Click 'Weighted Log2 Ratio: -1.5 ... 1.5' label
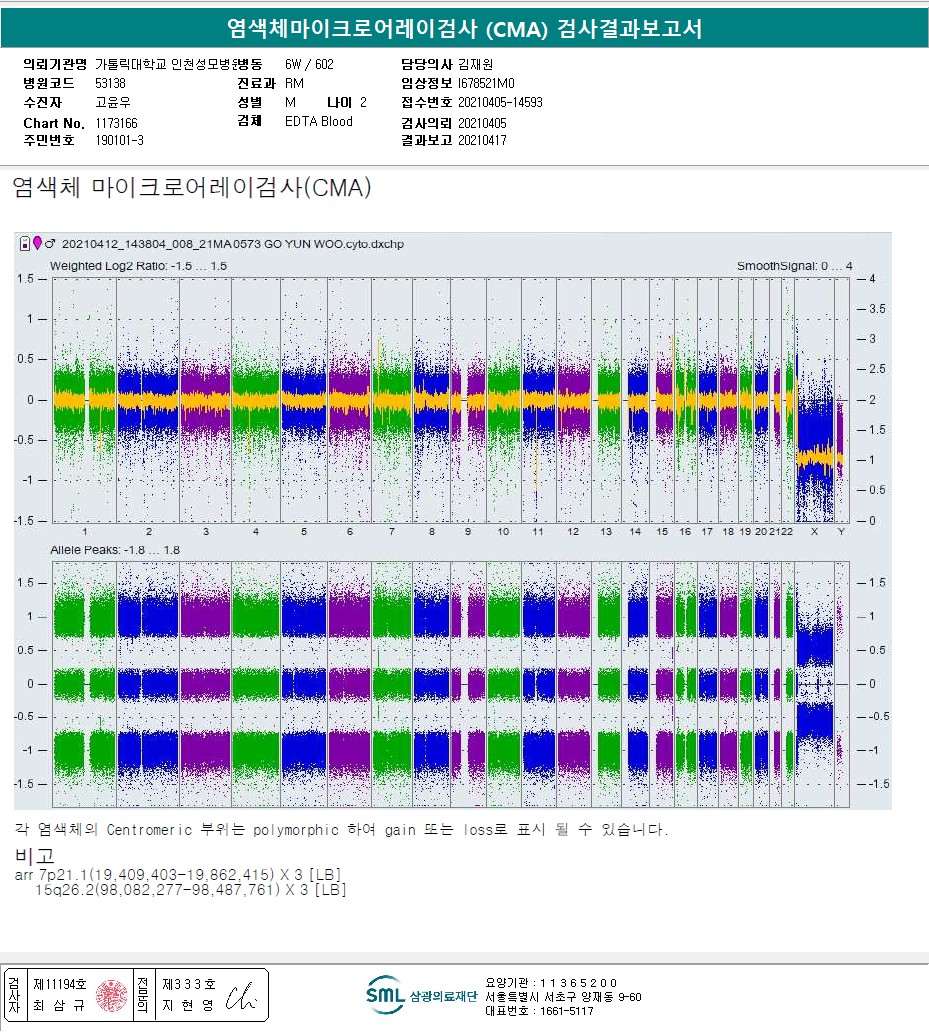This screenshot has height=1032, width=929. pos(138,266)
